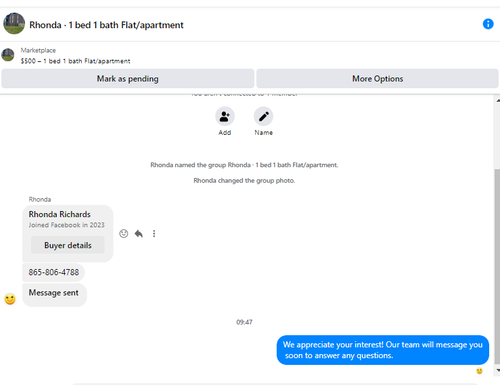The width and height of the screenshot is (500, 385).
Task: Add a member with the Add person icon
Action: 225,116
